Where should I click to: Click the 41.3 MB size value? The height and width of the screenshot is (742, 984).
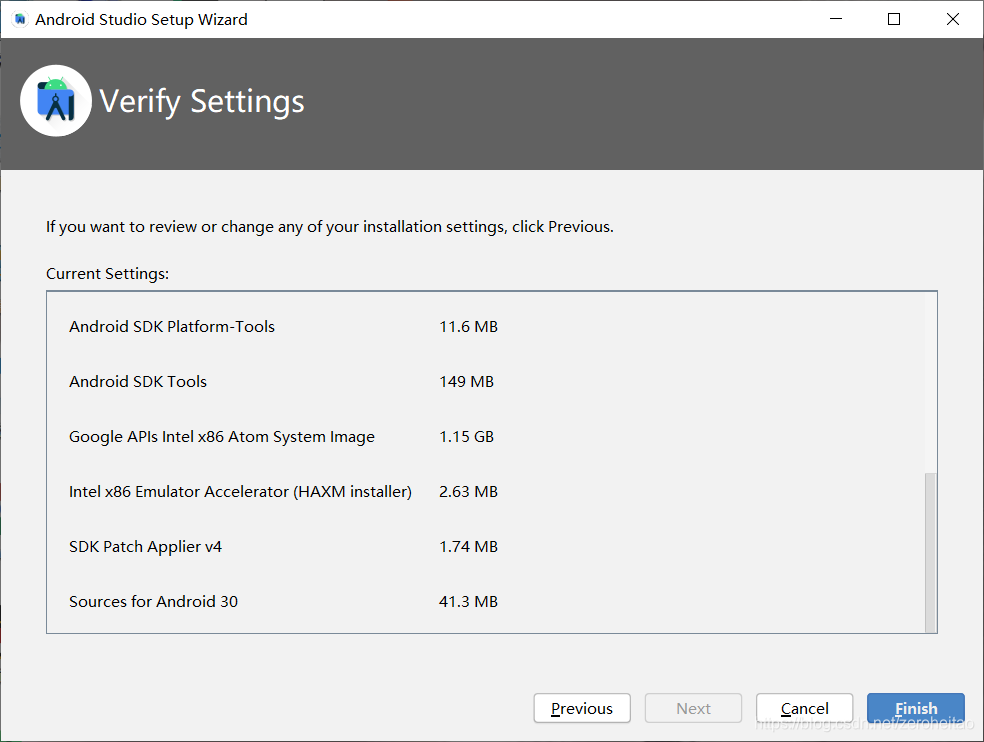pos(466,601)
